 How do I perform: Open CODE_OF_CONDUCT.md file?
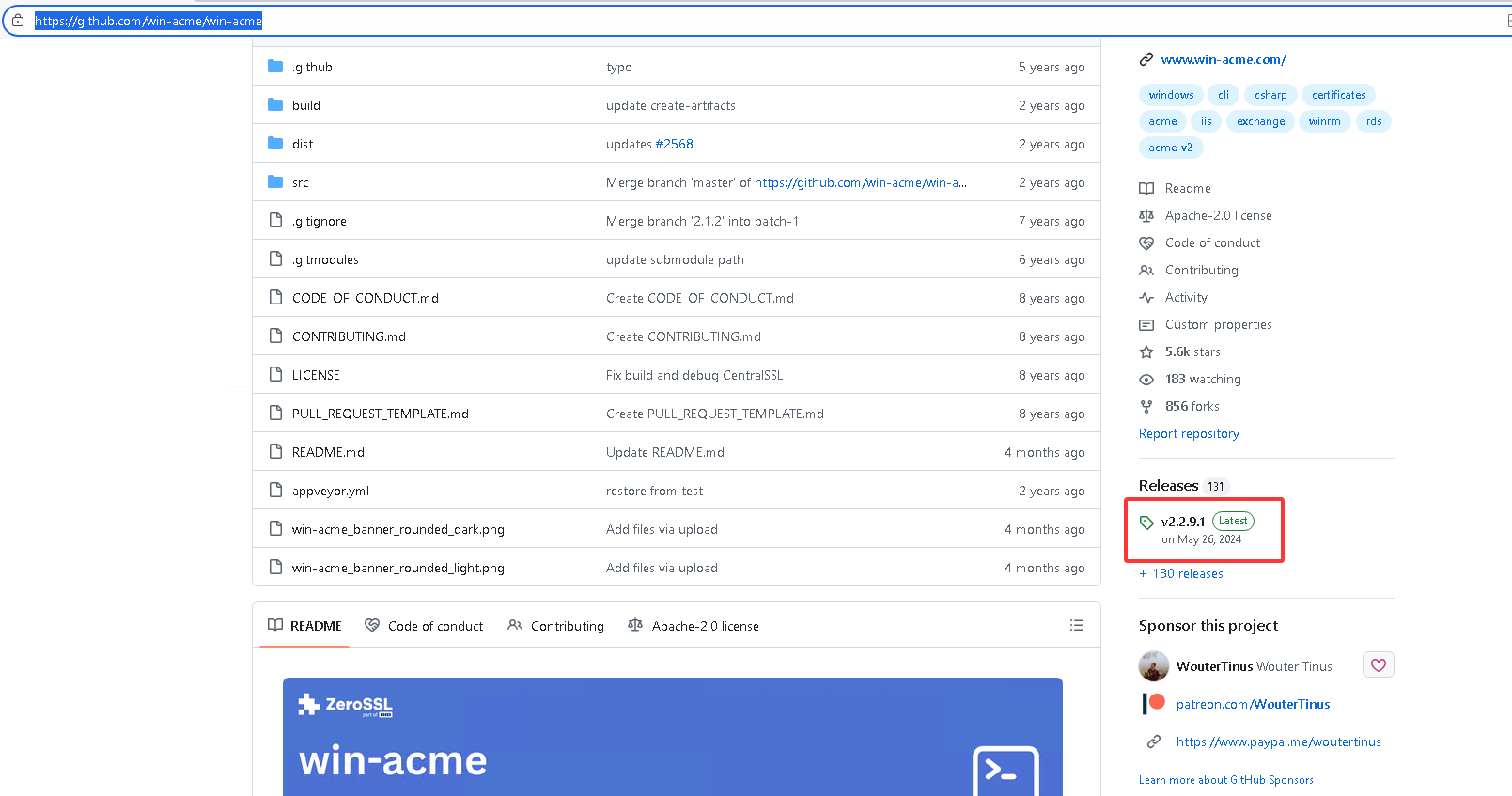(x=366, y=298)
